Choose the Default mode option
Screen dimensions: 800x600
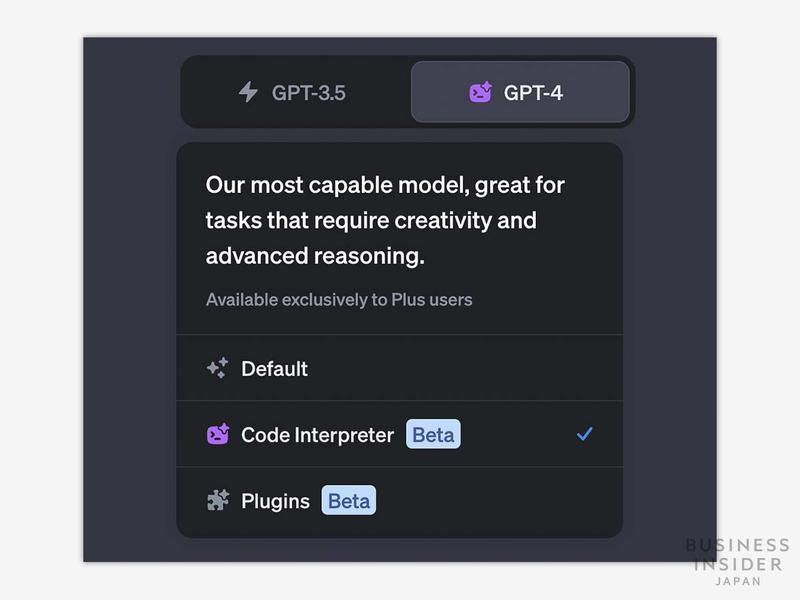point(274,368)
